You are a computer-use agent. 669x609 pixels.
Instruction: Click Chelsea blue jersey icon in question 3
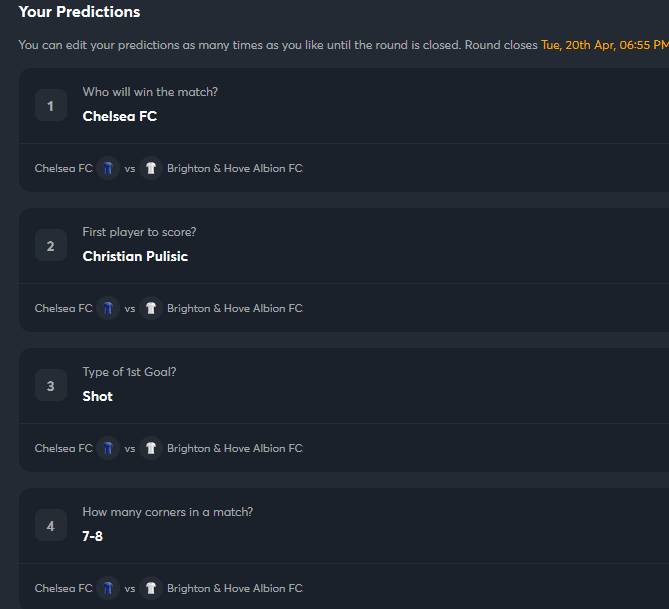108,448
